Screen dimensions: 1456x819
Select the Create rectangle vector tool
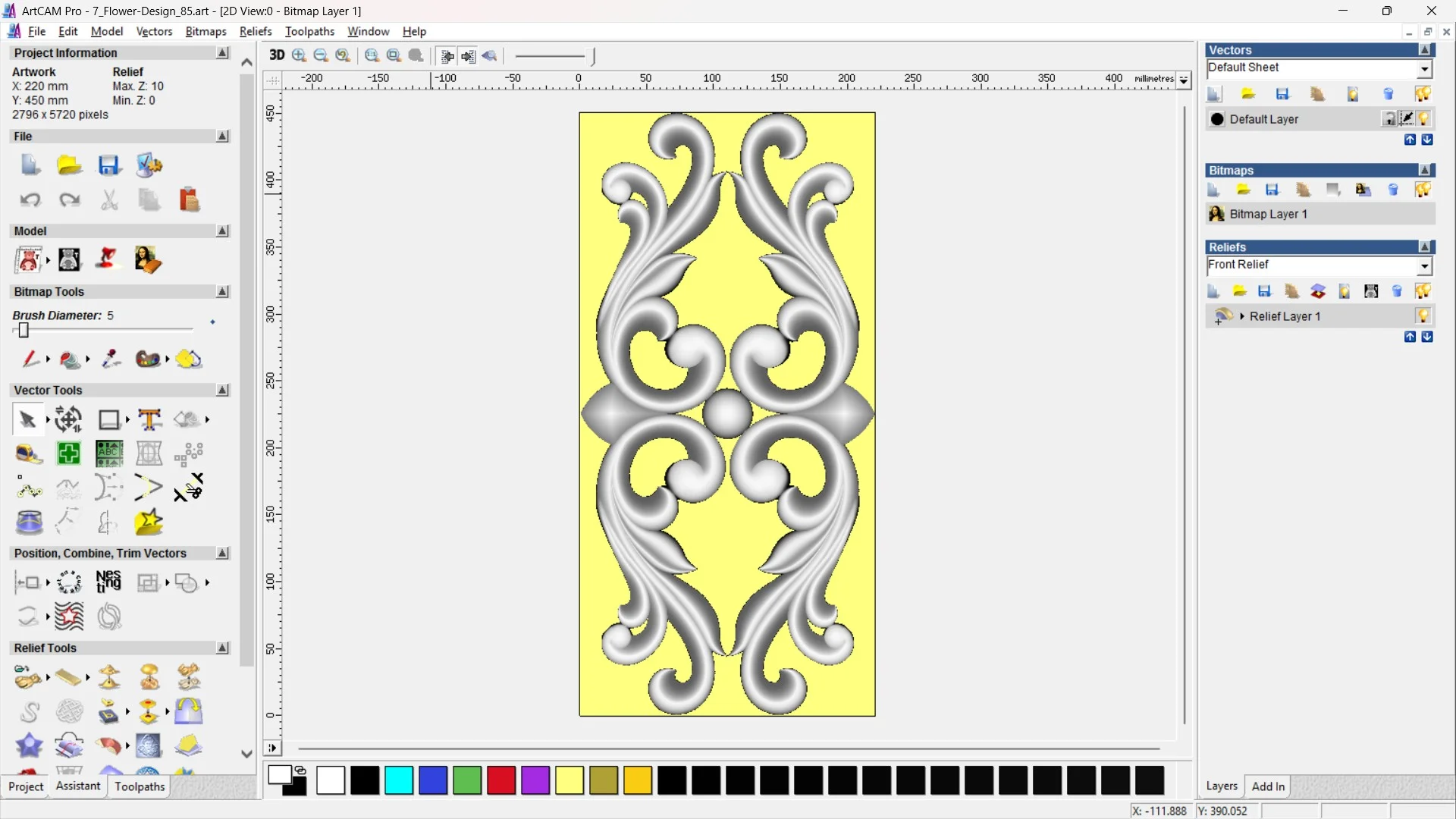coord(109,419)
